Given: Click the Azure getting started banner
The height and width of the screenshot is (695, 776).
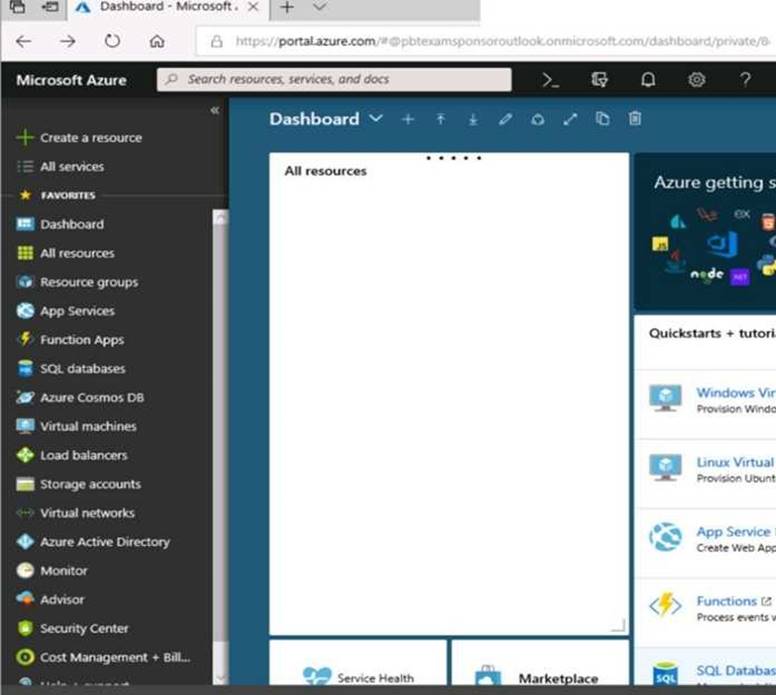Looking at the screenshot, I should (705, 233).
